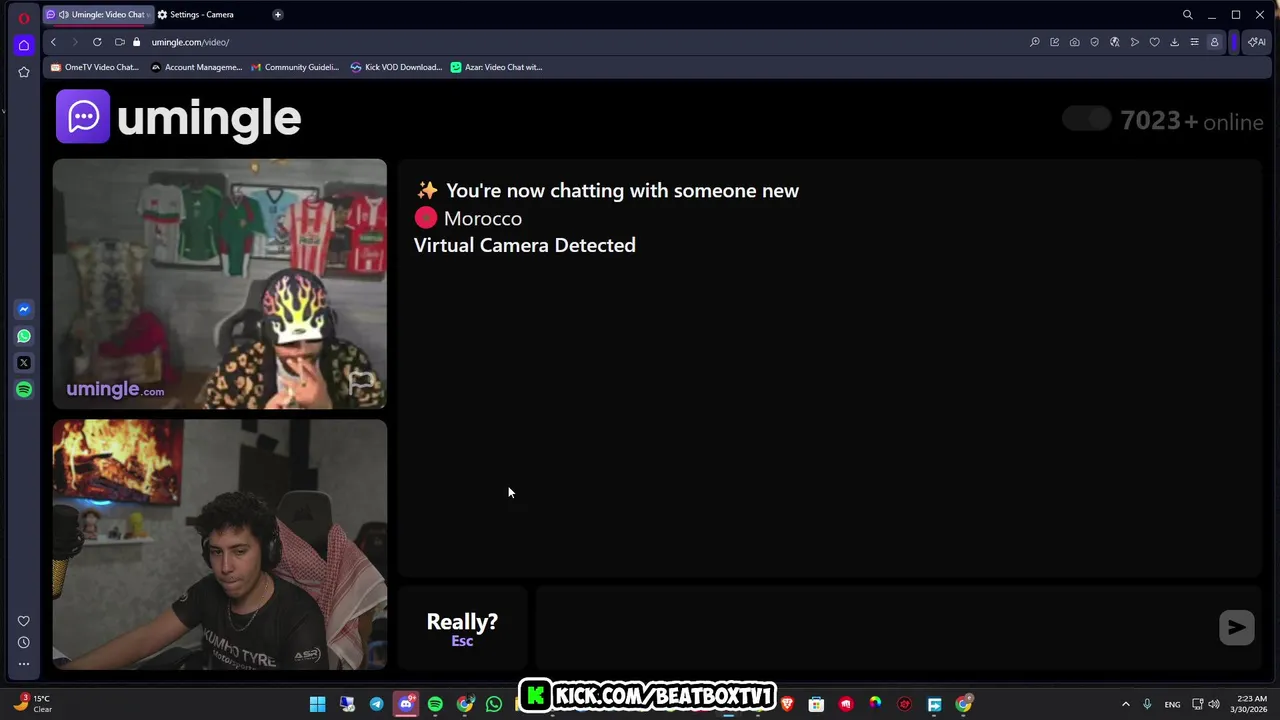The height and width of the screenshot is (720, 1280).
Task: Click the Really? Esc skip button
Action: (x=462, y=628)
